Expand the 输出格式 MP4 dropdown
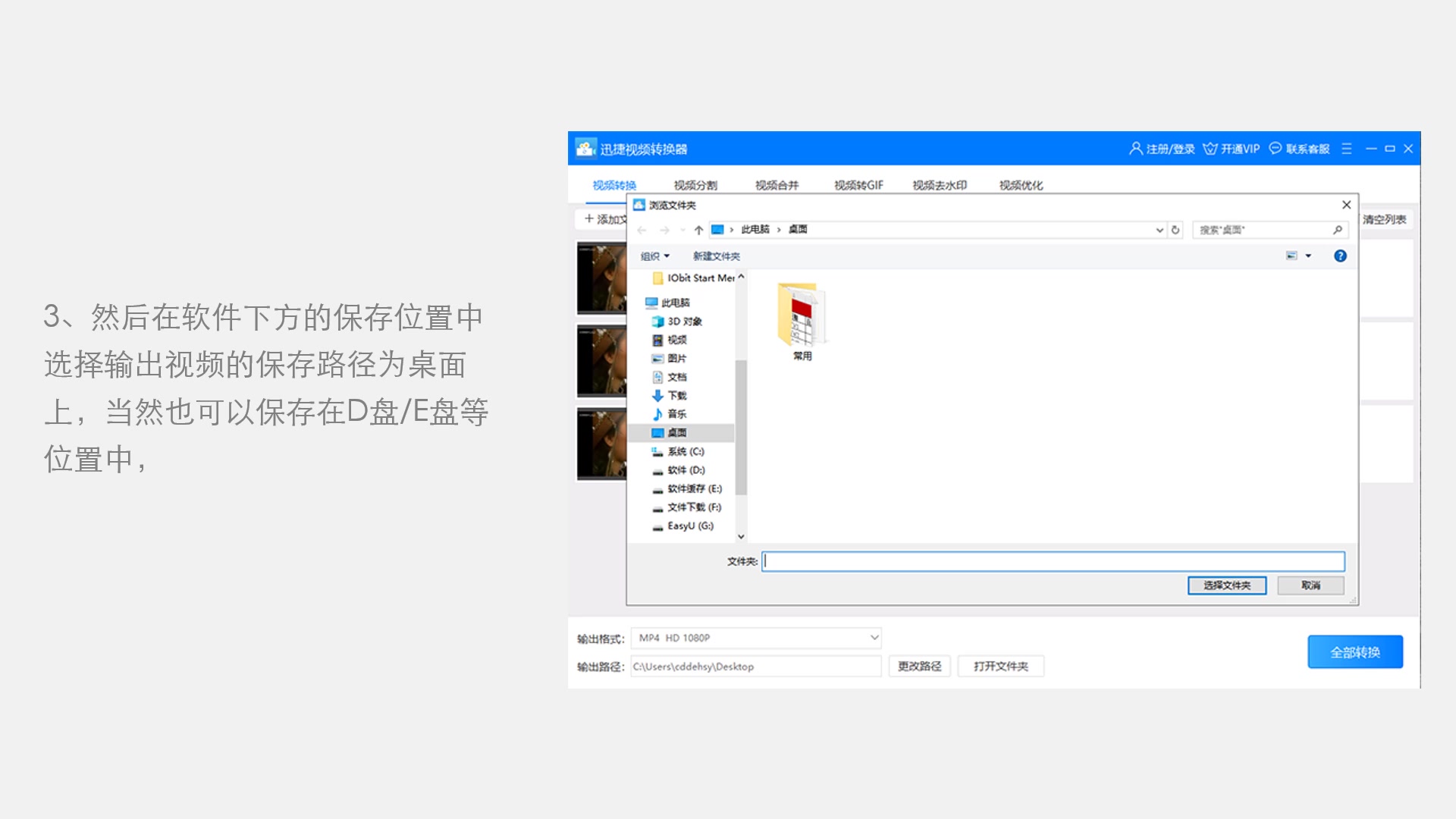The width and height of the screenshot is (1456, 819). (x=874, y=638)
